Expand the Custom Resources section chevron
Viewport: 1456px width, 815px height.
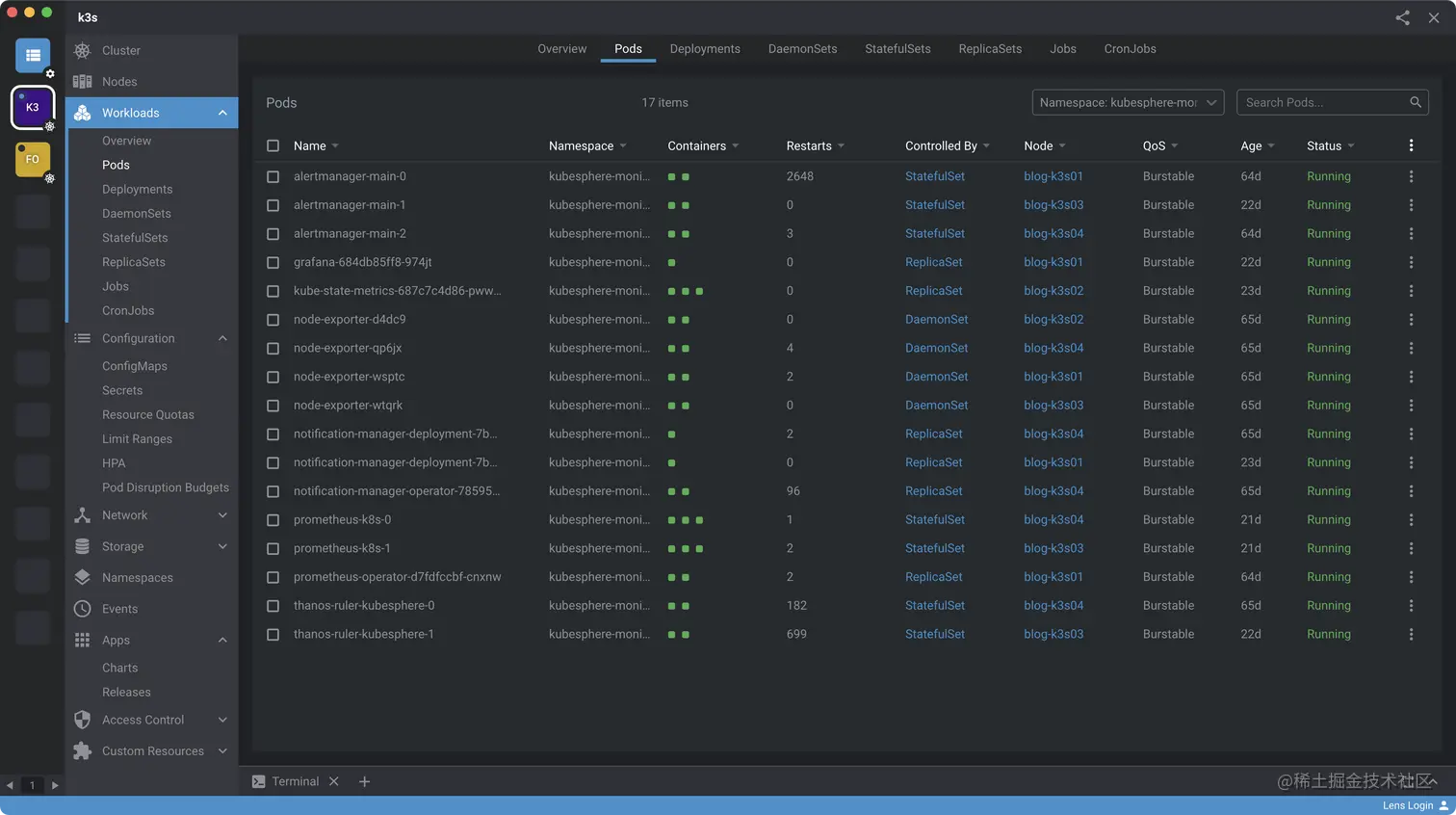(x=222, y=751)
